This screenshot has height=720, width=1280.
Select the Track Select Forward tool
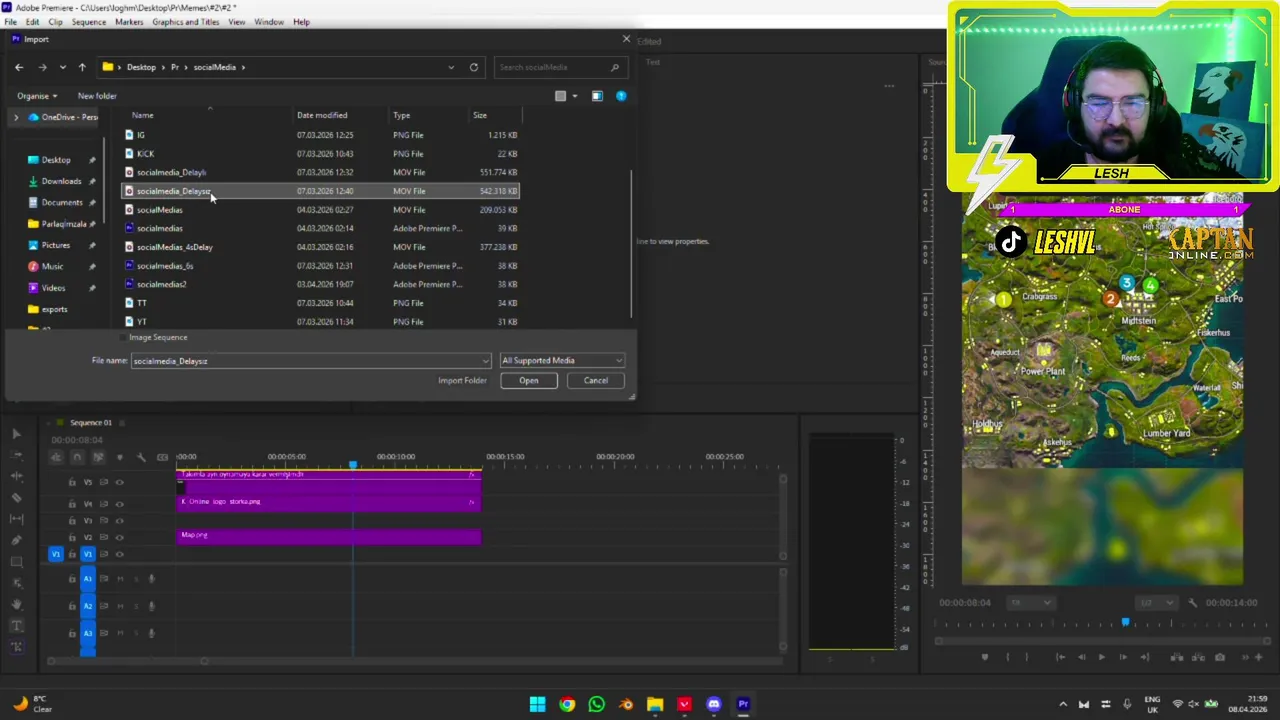(16, 455)
